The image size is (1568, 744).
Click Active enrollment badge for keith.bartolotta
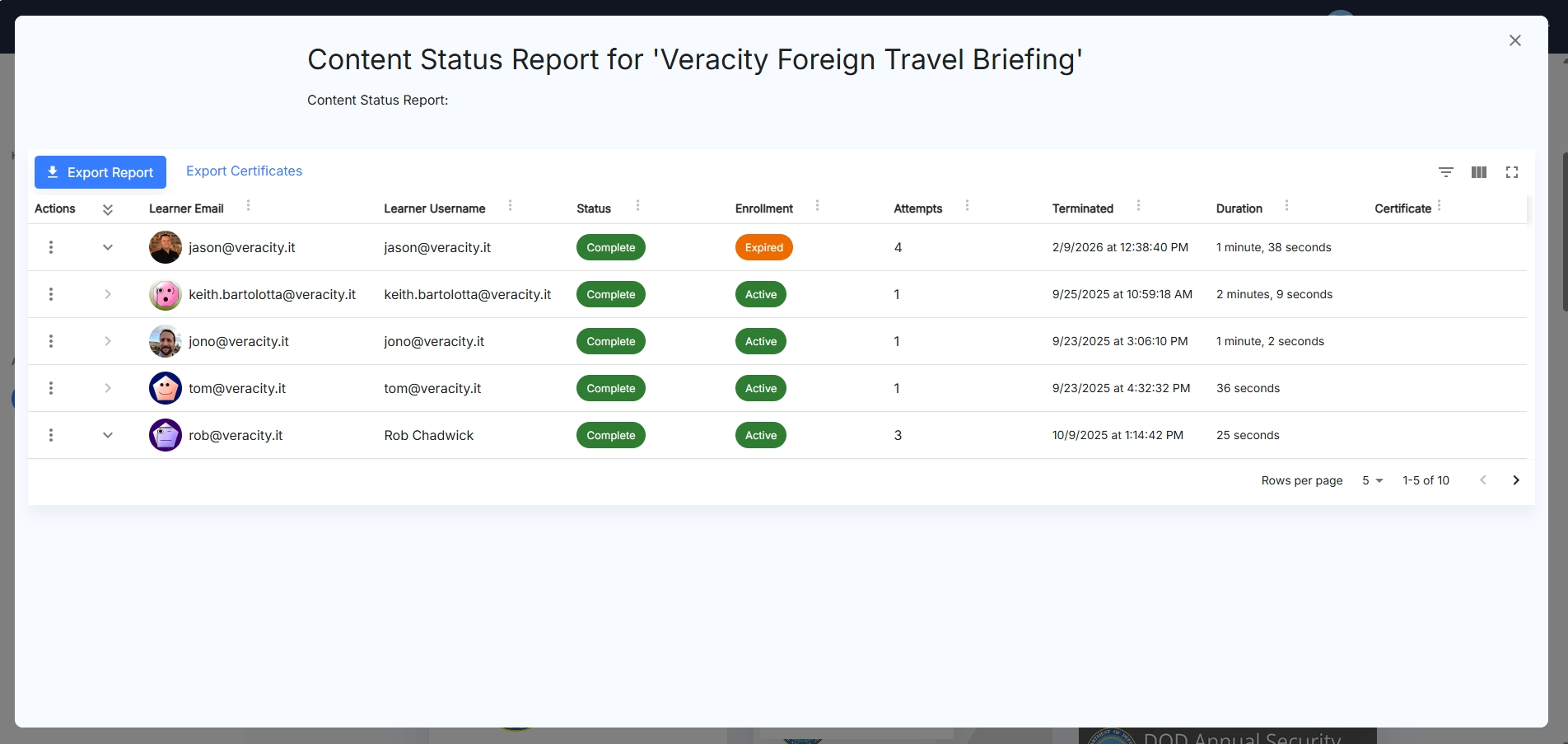(x=761, y=294)
